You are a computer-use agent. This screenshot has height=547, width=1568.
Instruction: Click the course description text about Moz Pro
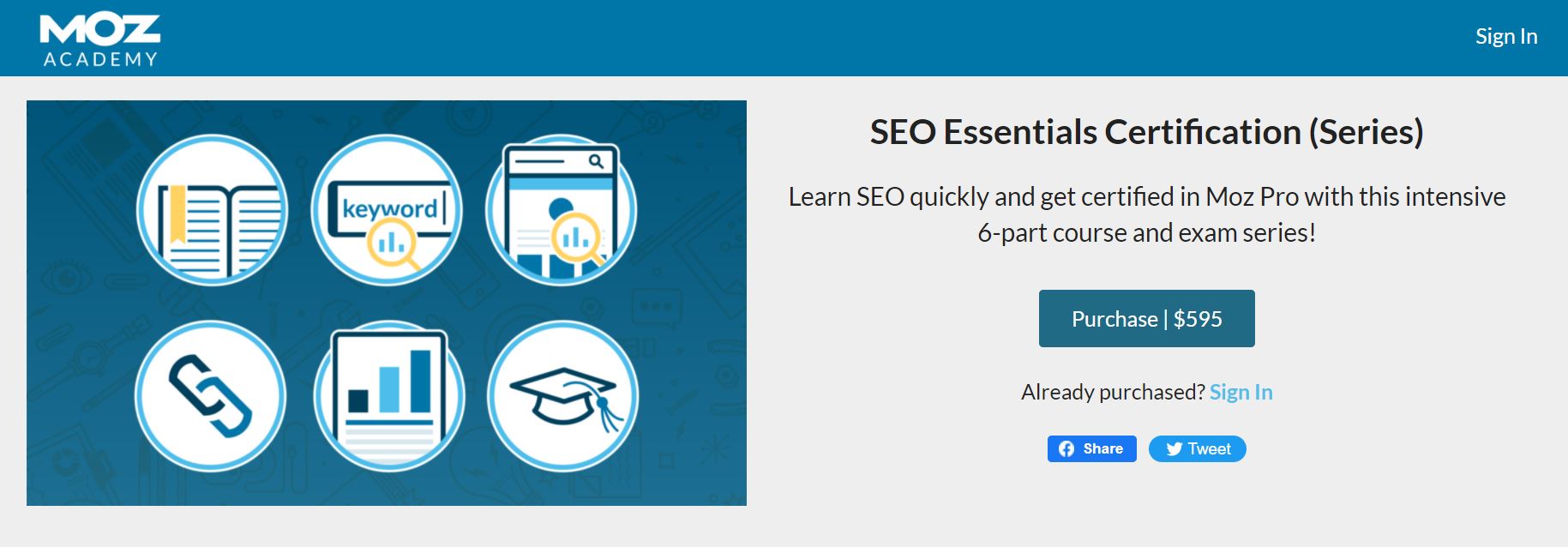[1147, 213]
